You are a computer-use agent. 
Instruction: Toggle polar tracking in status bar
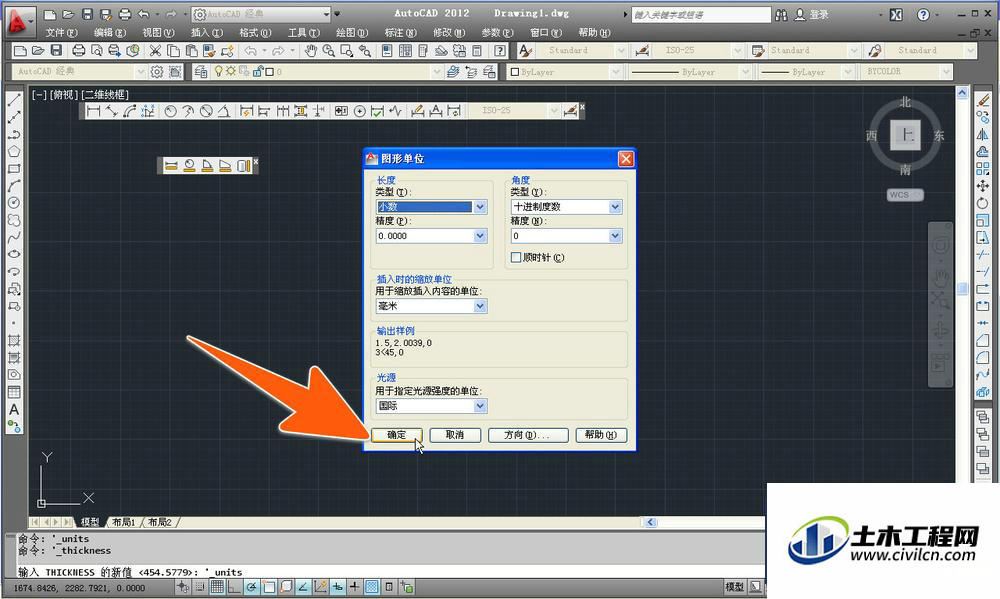tap(251, 586)
